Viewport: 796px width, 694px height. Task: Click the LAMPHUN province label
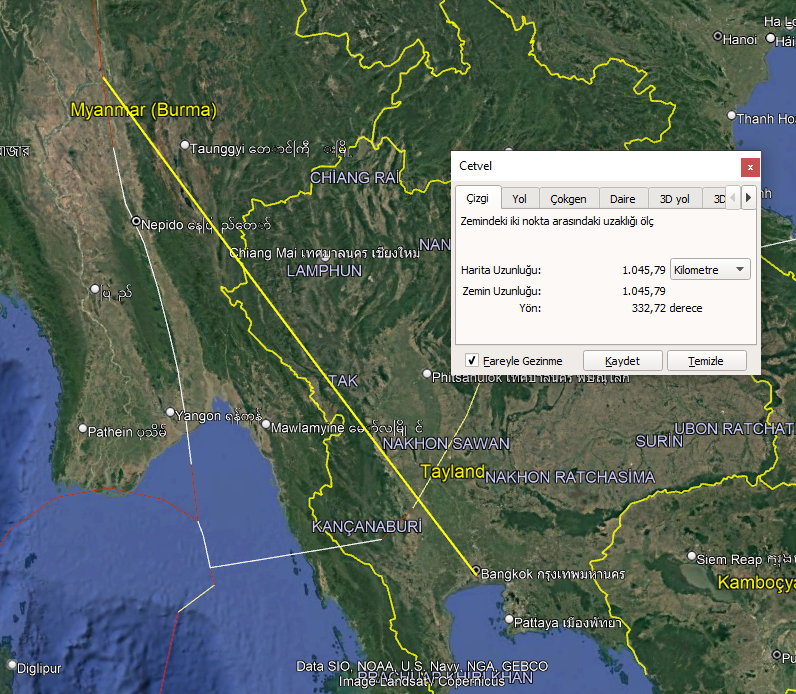[x=324, y=271]
